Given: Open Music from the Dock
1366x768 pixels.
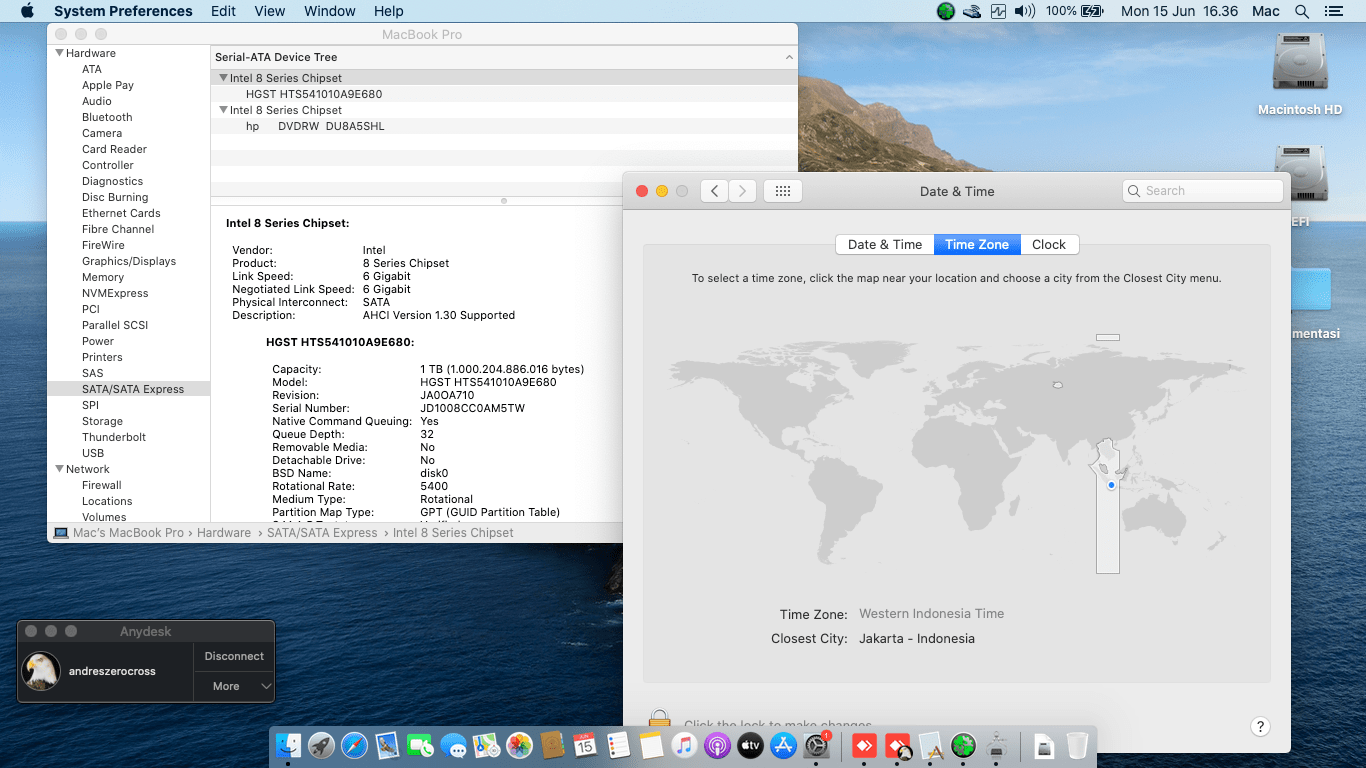Looking at the screenshot, I should [684, 745].
